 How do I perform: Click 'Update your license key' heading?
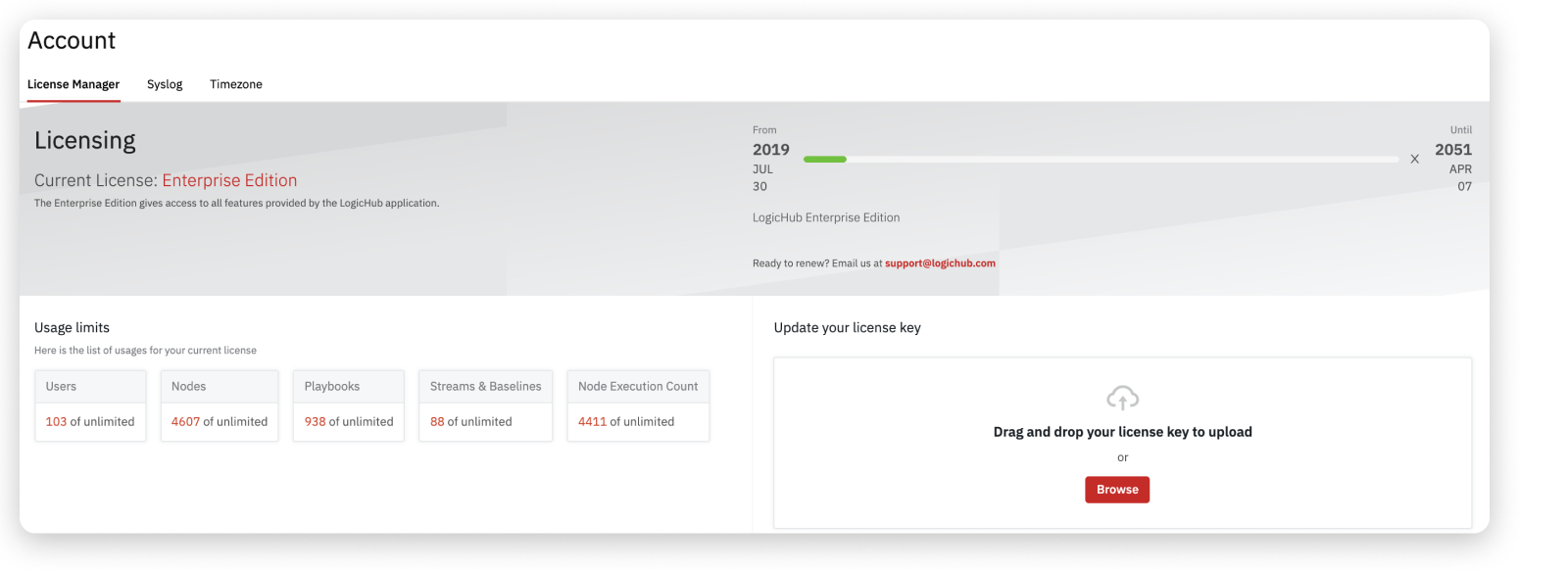(847, 328)
